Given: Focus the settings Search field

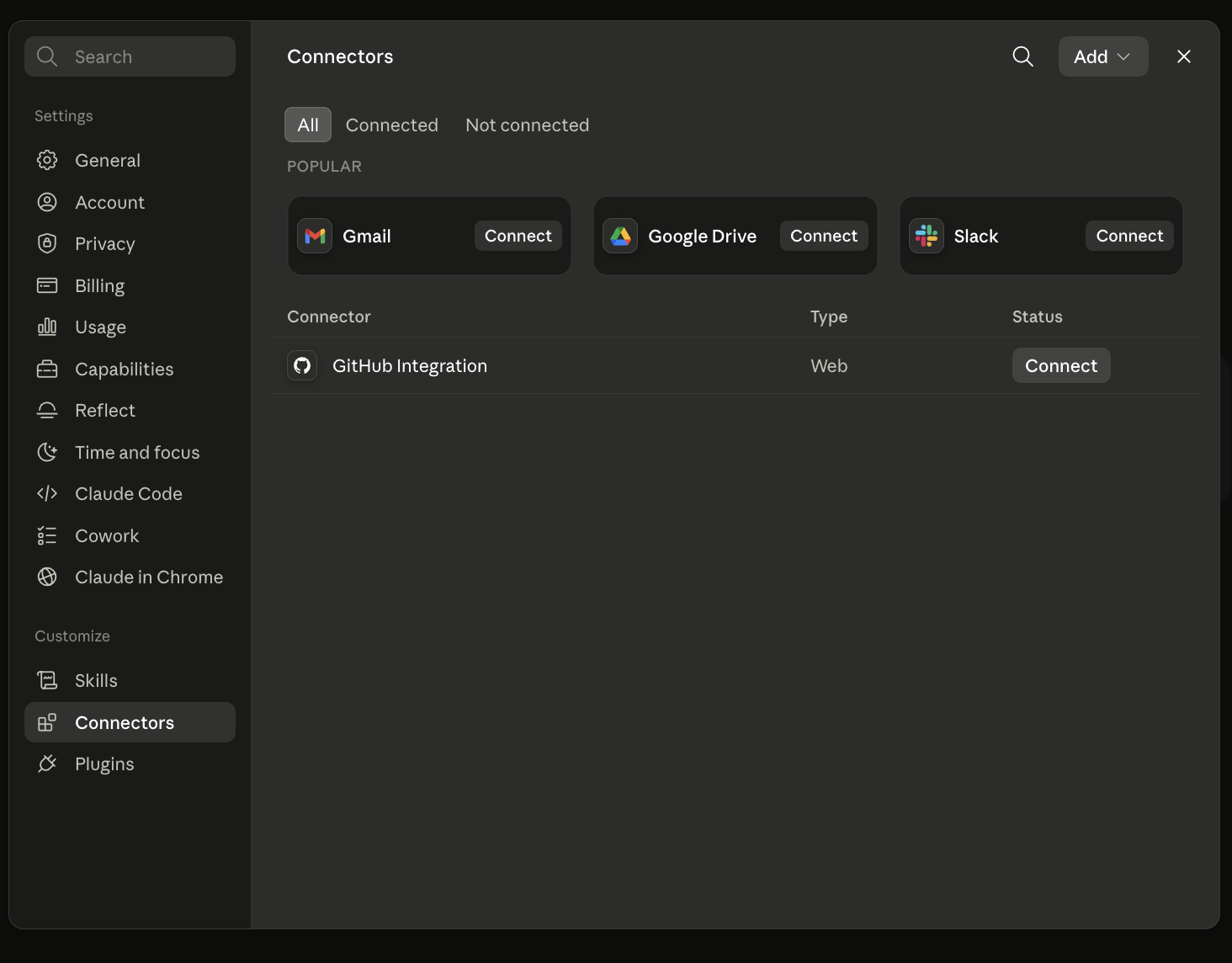Looking at the screenshot, I should [130, 56].
